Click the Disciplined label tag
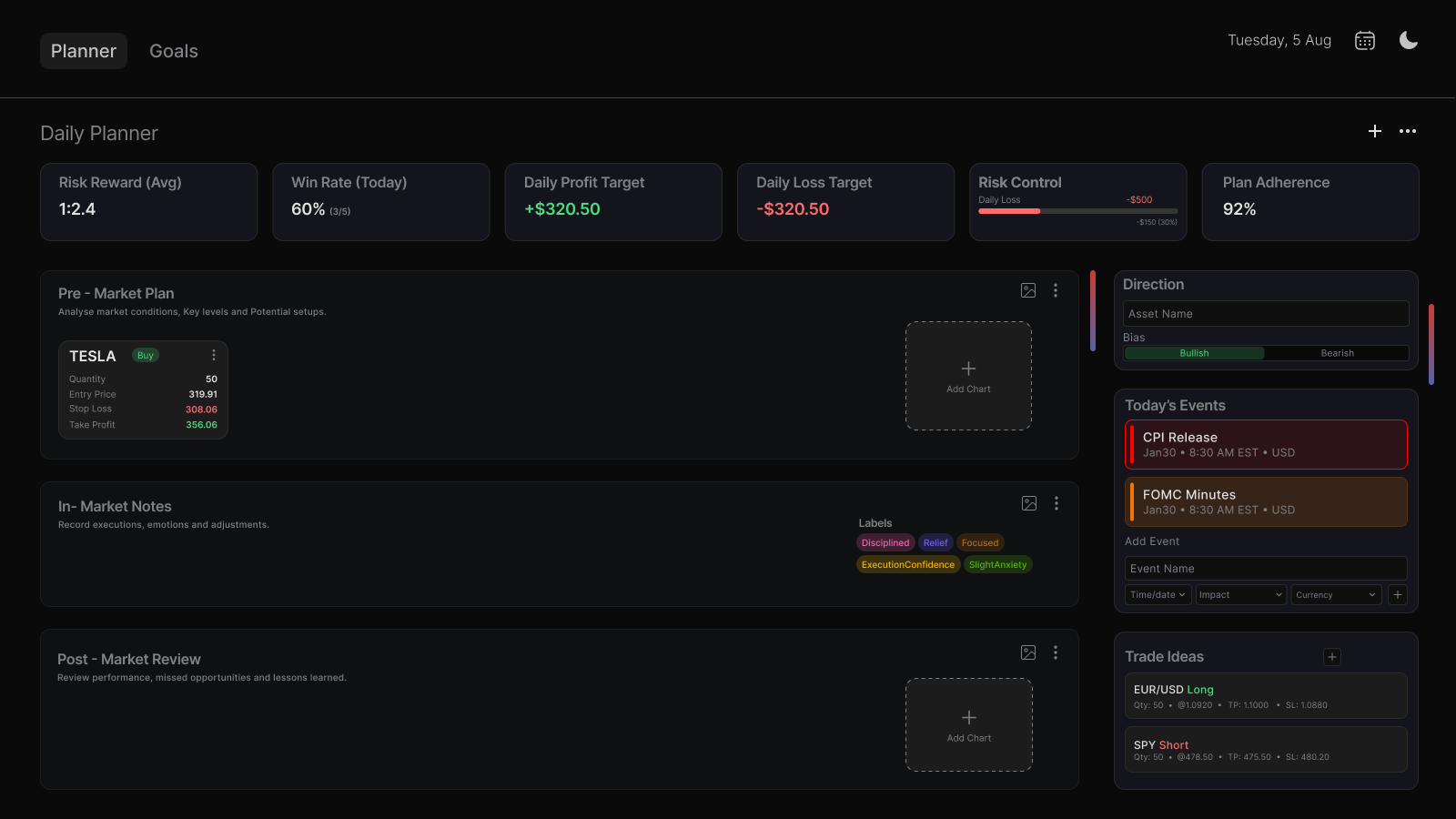The image size is (1456, 819). click(x=885, y=543)
